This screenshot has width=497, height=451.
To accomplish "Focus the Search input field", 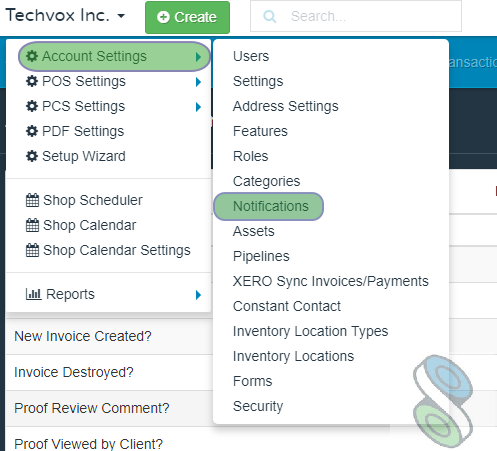I will click(356, 16).
